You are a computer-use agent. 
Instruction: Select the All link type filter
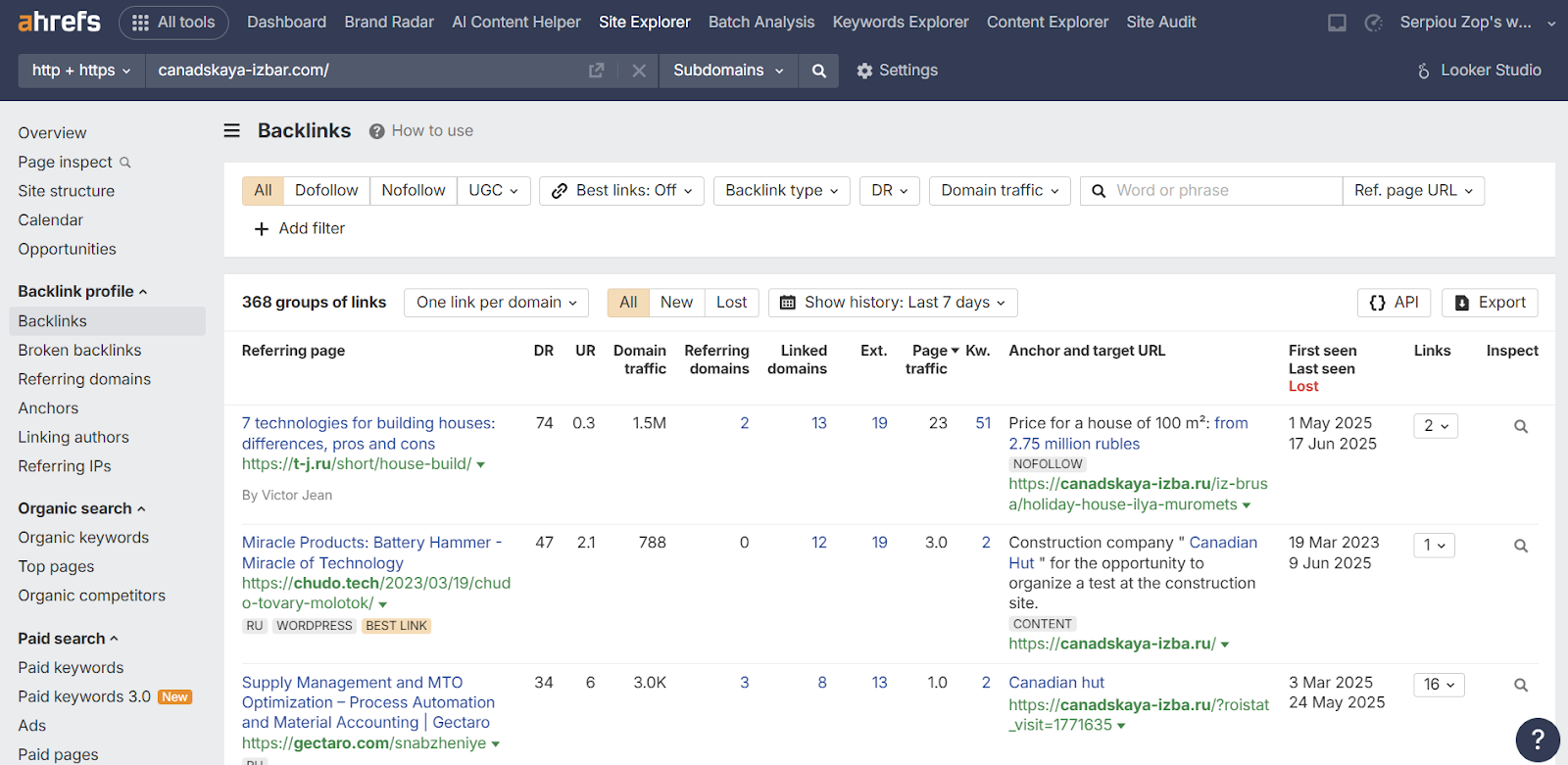tap(263, 191)
